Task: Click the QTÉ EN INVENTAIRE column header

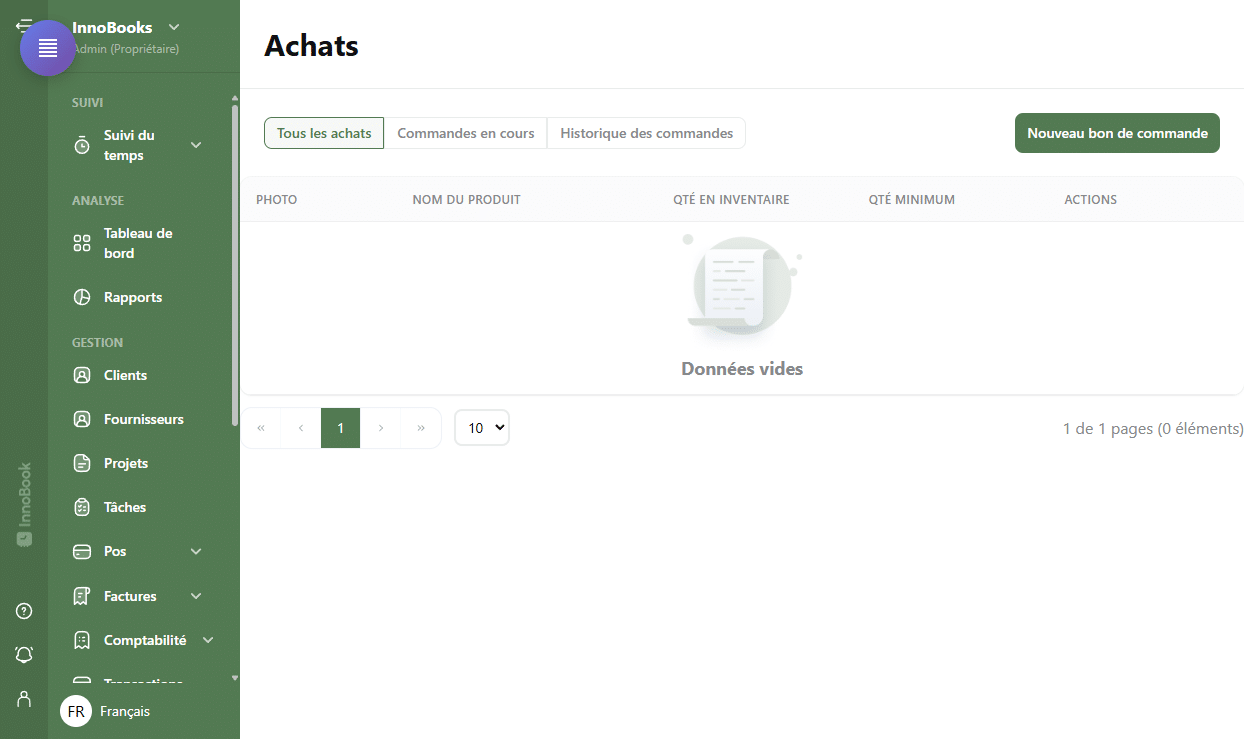Action: tap(731, 200)
